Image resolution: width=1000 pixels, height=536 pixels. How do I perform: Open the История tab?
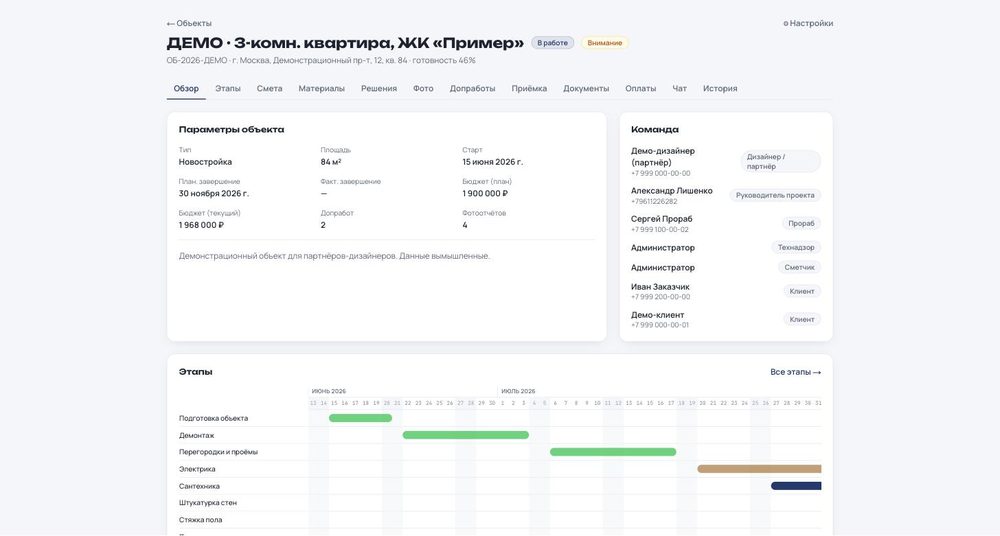point(720,89)
